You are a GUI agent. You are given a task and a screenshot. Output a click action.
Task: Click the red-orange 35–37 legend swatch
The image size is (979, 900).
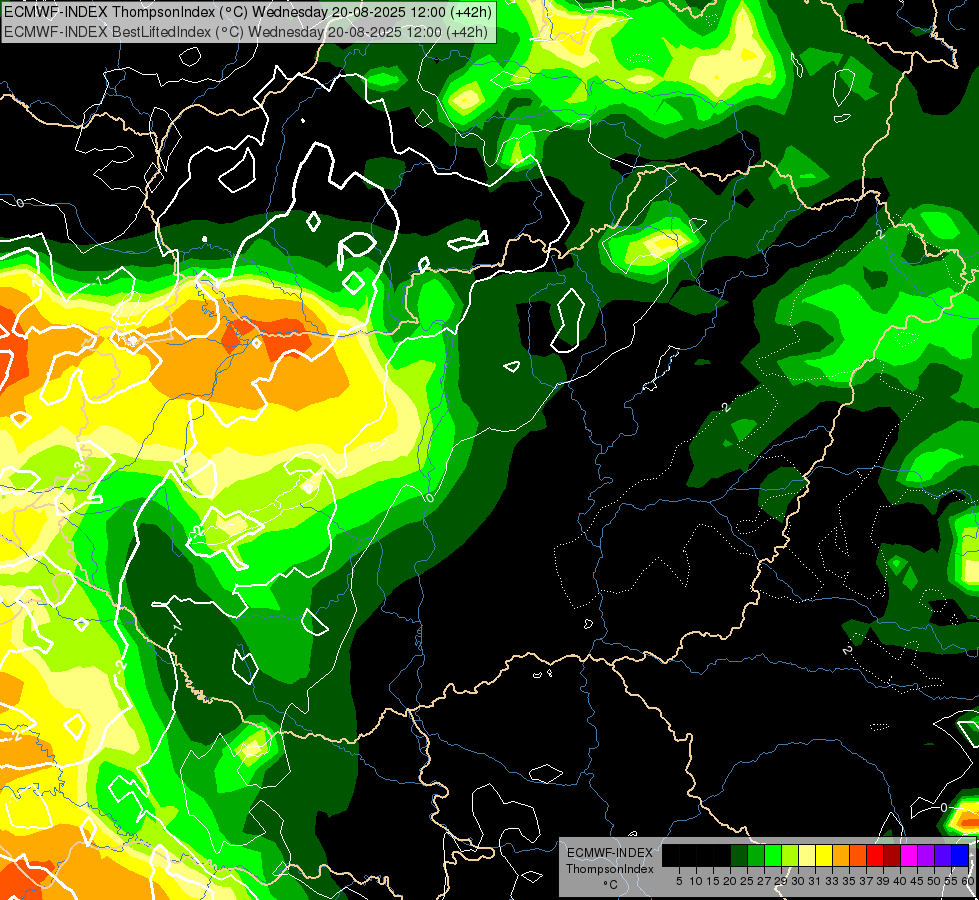[x=858, y=855]
